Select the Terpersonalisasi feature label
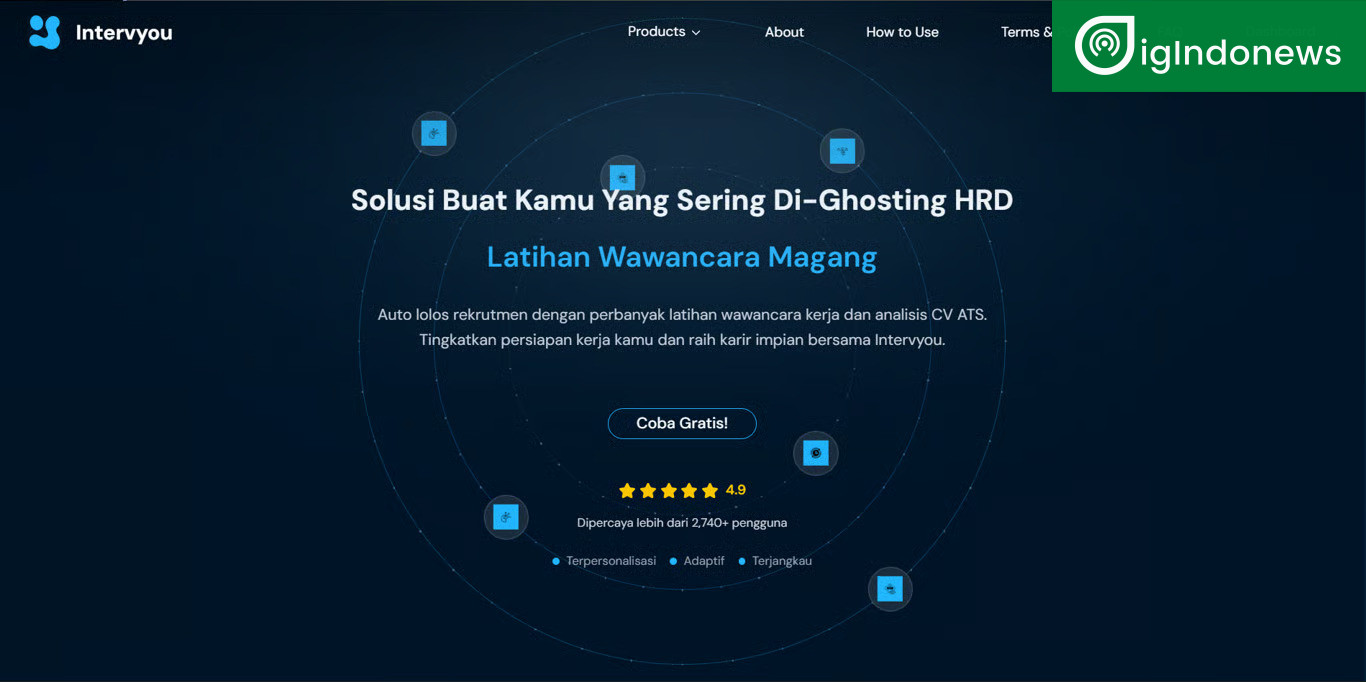Viewport: 1366px width, 682px height. tap(611, 561)
